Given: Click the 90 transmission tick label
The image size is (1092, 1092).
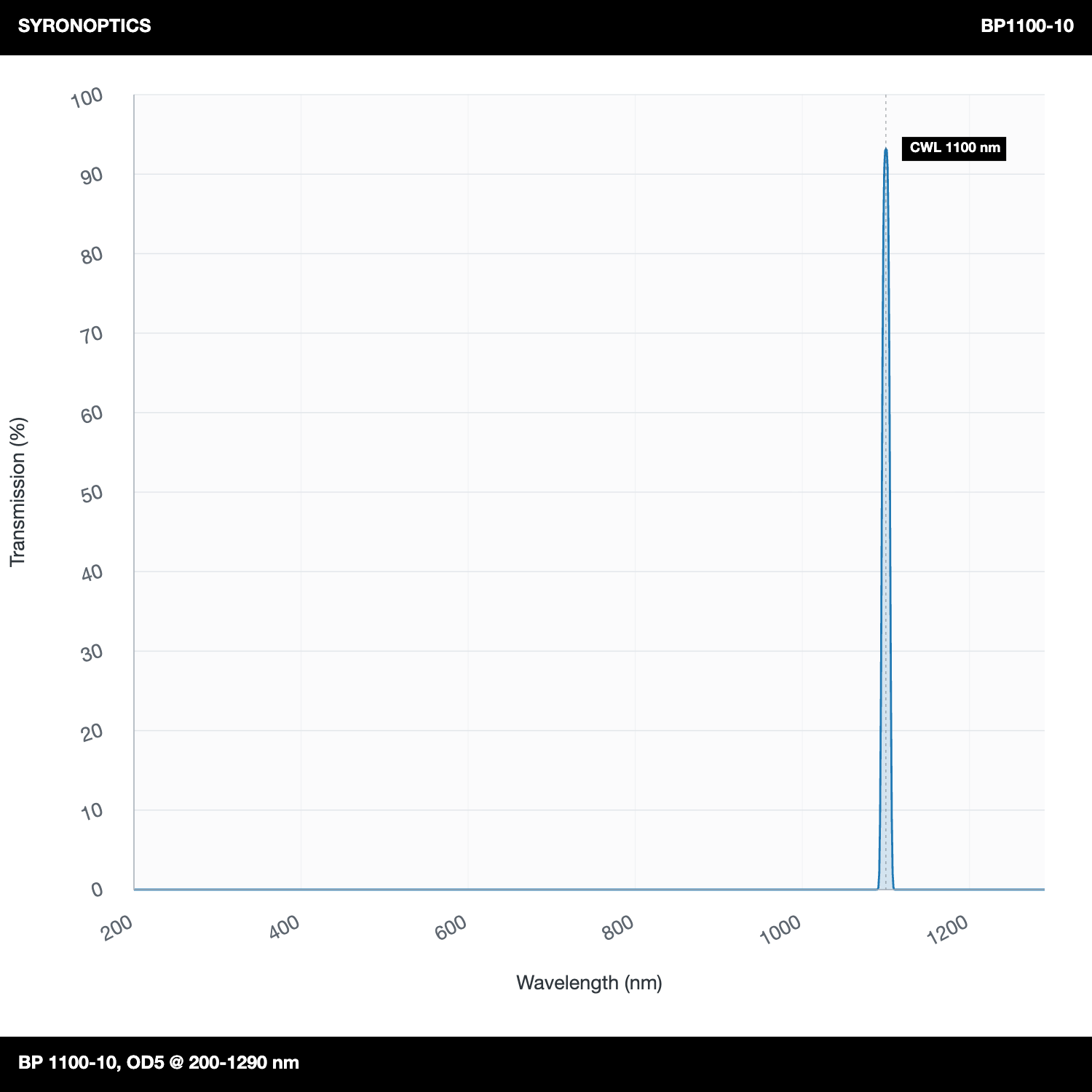Looking at the screenshot, I should [x=92, y=175].
